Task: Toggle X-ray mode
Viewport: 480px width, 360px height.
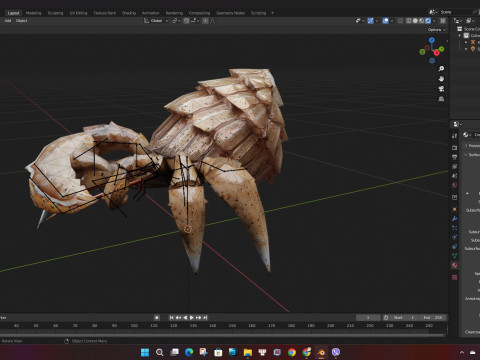Action: 401,21
